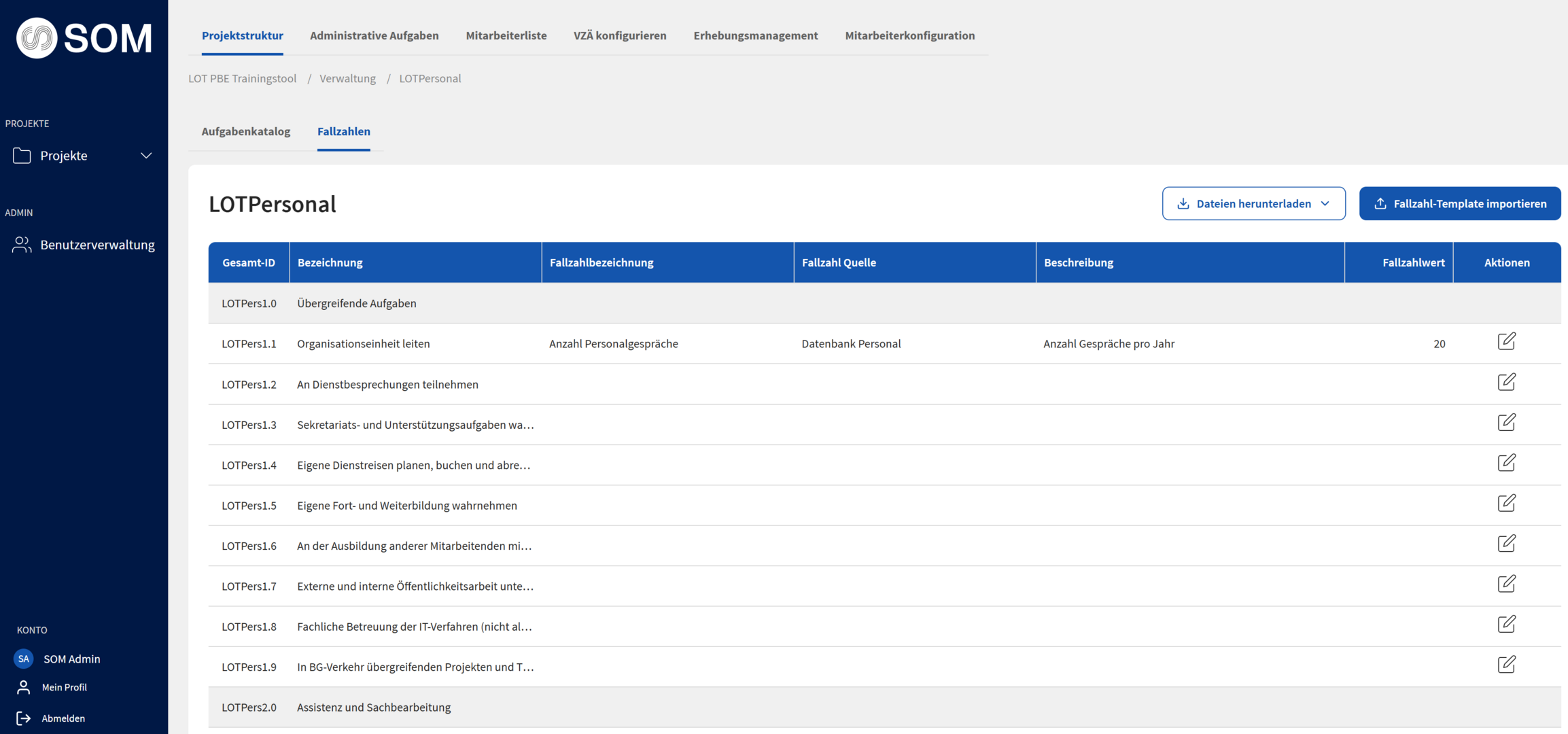Open Benutzerverwaltung in the sidebar

tap(97, 245)
